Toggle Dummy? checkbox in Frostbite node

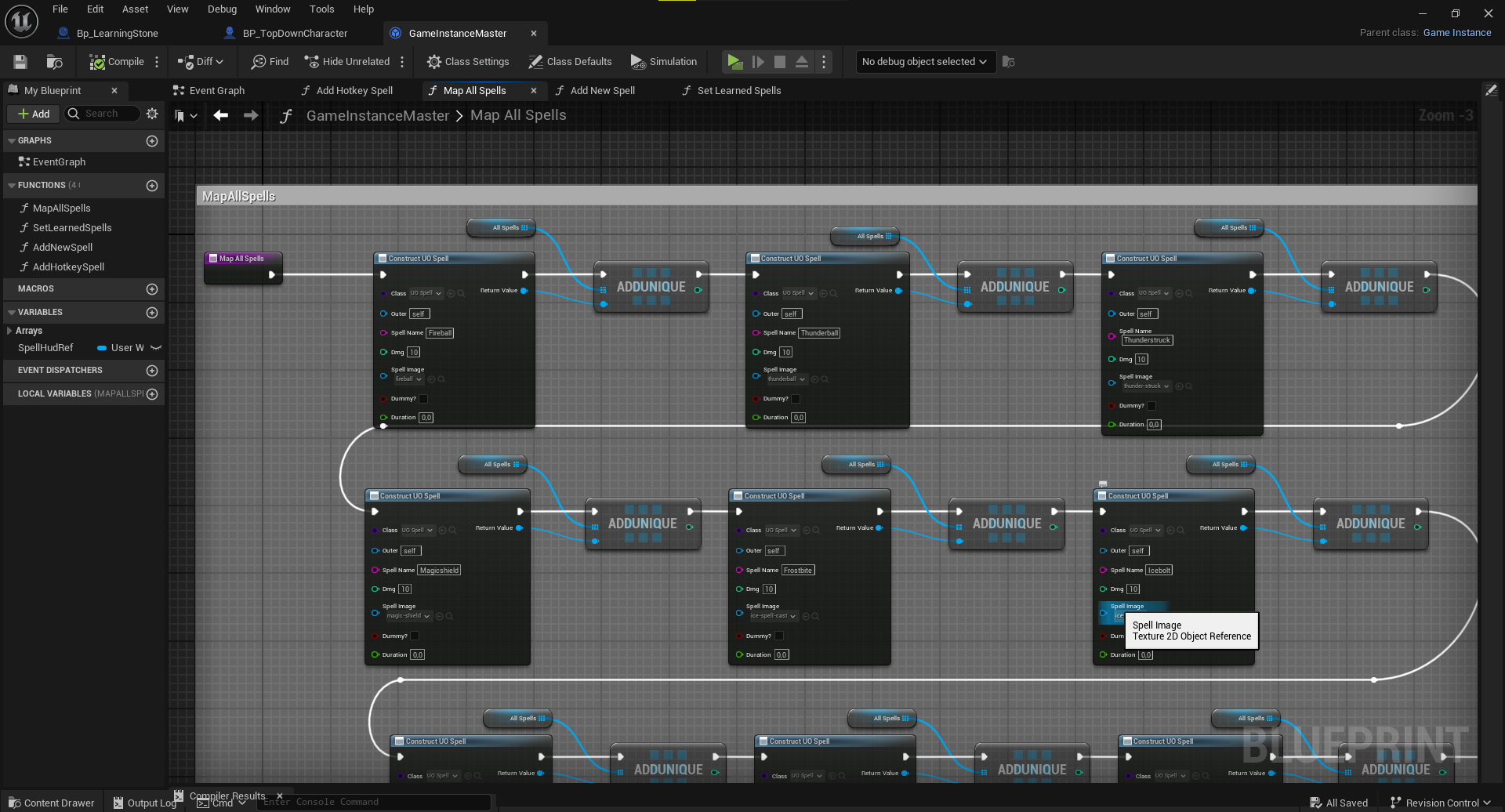[779, 636]
